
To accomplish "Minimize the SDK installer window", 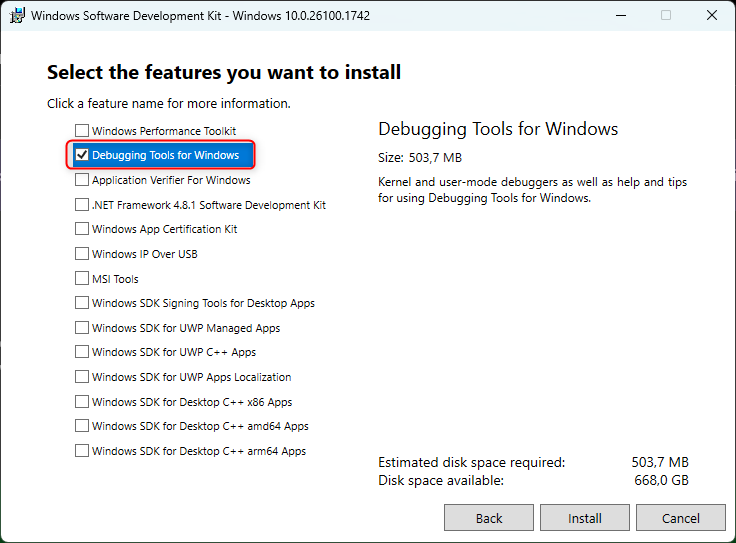I will (x=621, y=15).
